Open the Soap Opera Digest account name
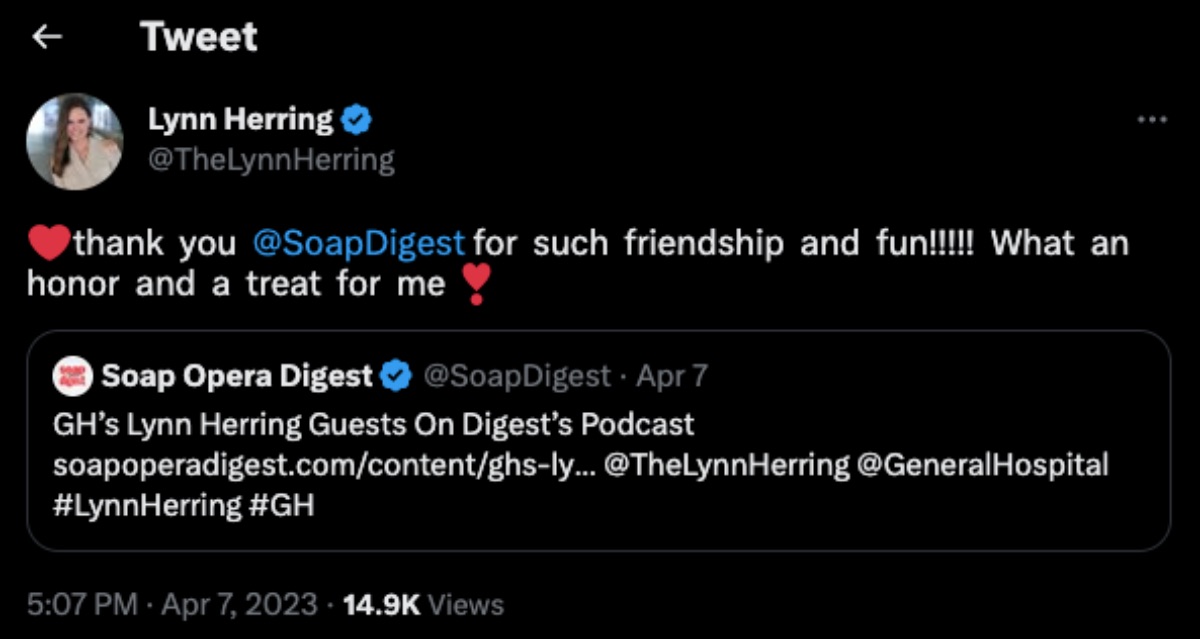 coord(236,376)
